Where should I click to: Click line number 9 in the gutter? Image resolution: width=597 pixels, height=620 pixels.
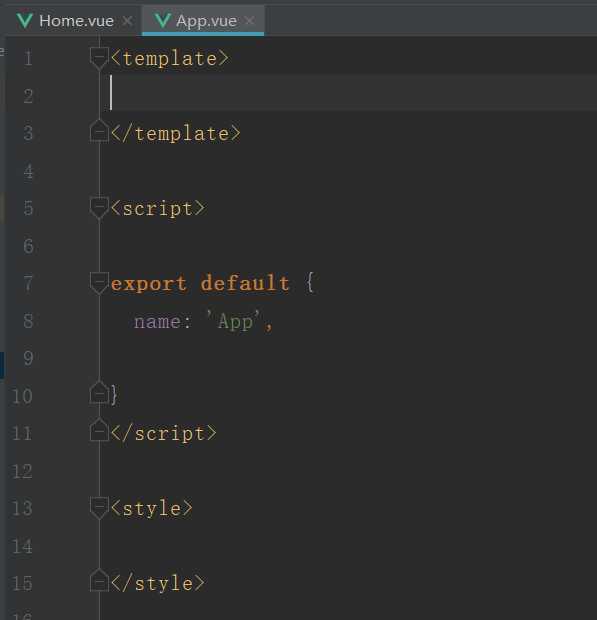(x=28, y=358)
